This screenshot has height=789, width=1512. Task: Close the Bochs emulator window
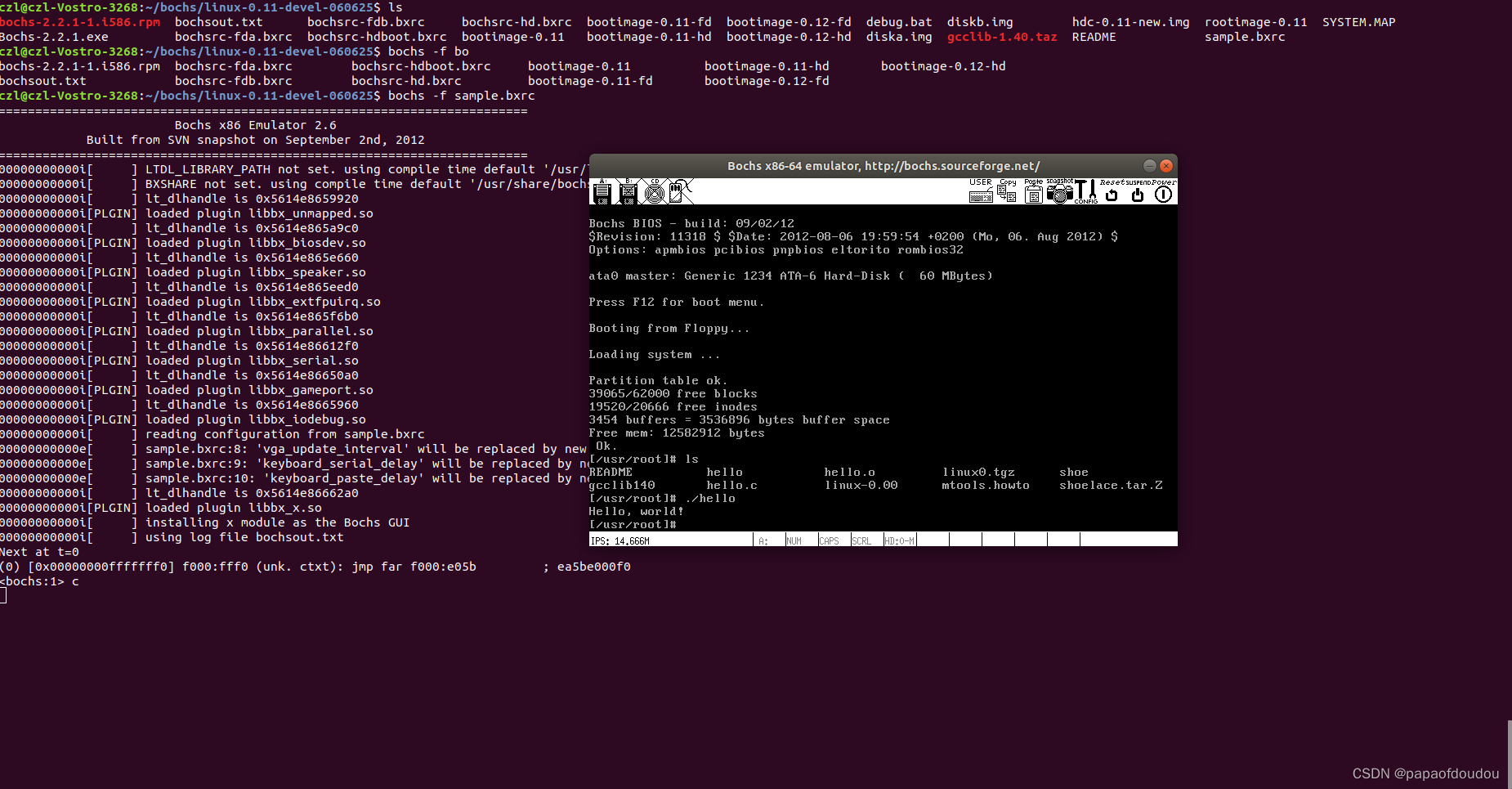point(1166,165)
